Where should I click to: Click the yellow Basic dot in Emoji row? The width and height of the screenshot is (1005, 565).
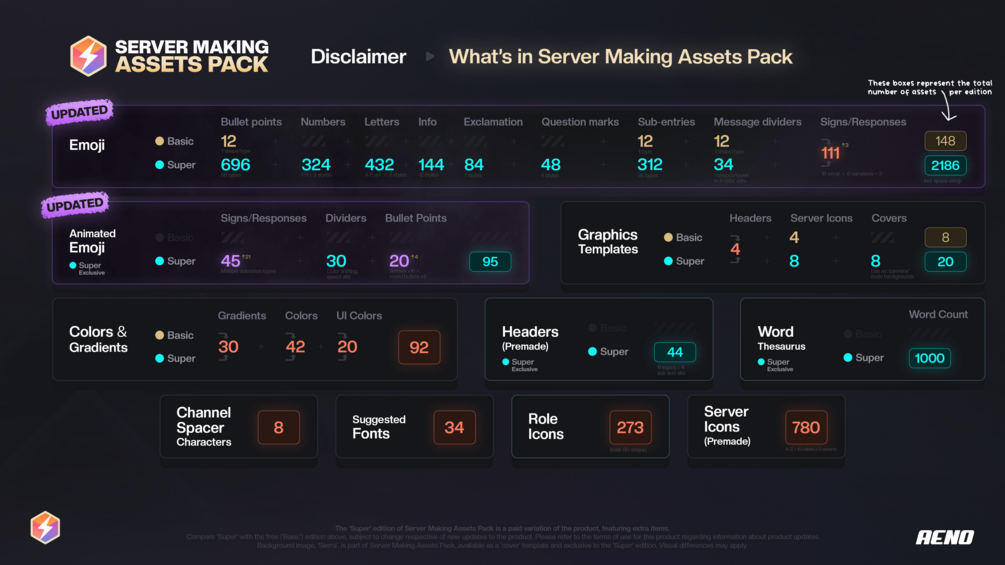160,141
